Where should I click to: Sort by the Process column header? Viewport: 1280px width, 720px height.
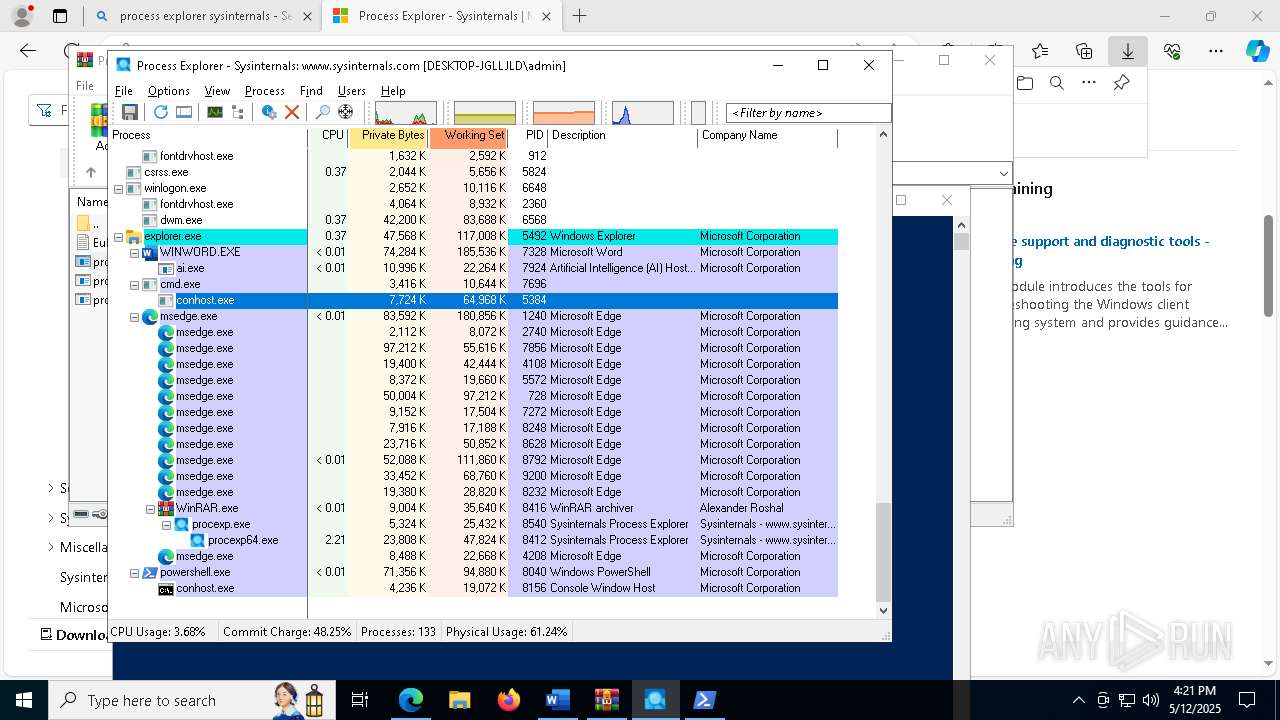click(x=208, y=136)
